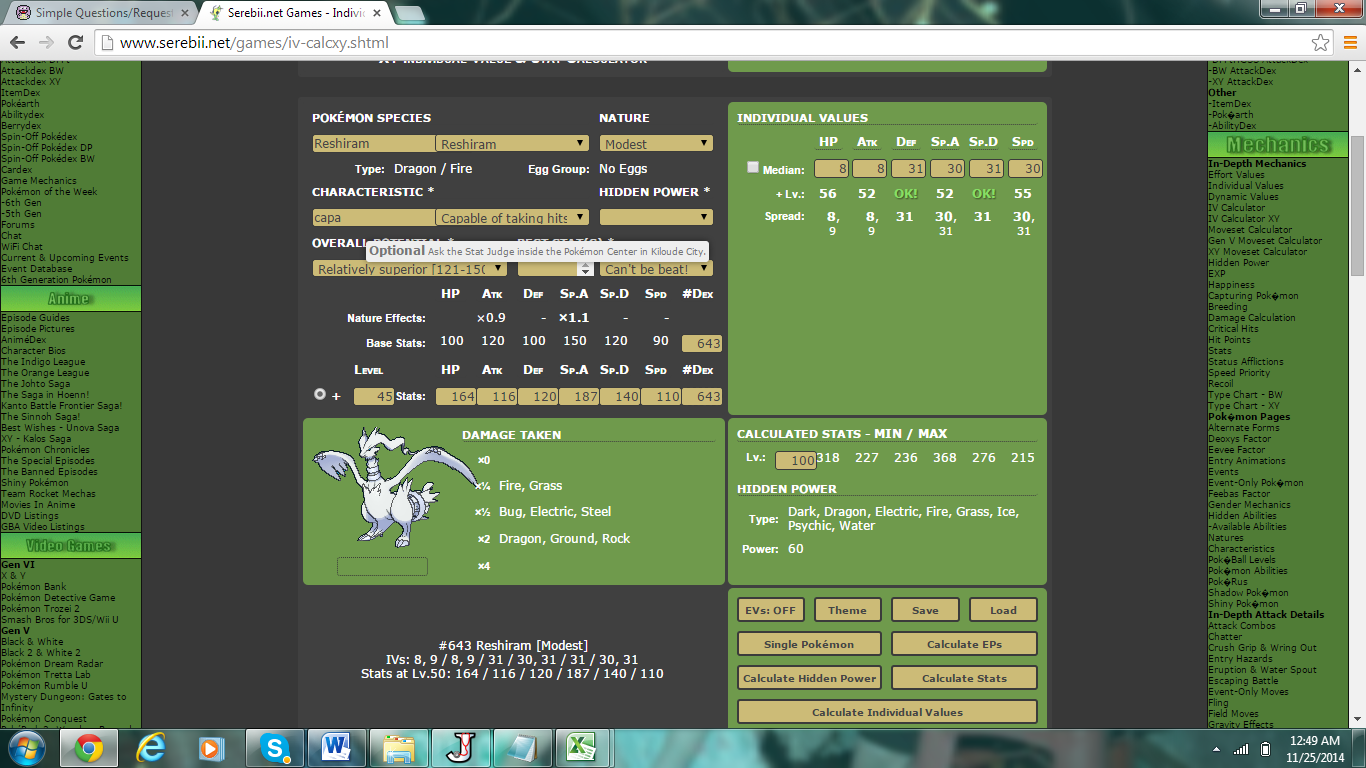Open the new tab button

[408, 13]
